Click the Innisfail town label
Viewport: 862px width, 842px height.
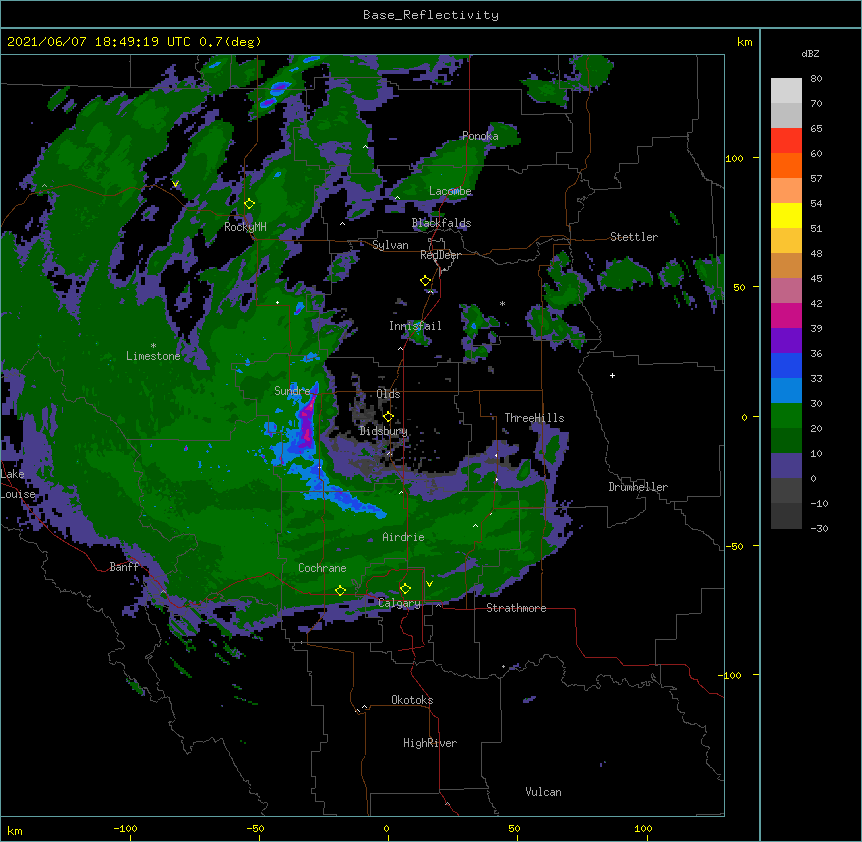tap(415, 326)
